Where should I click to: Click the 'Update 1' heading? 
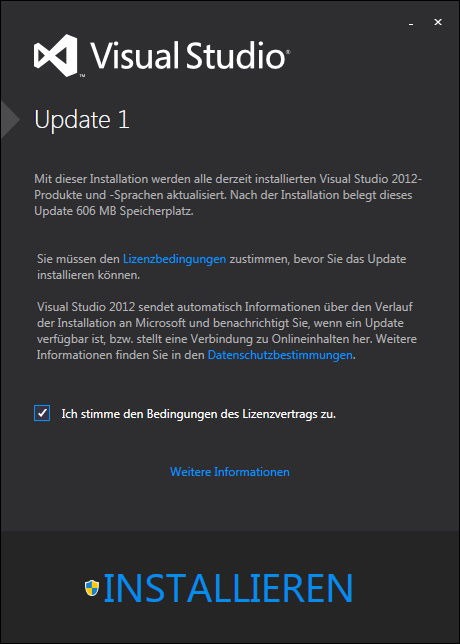[82, 120]
